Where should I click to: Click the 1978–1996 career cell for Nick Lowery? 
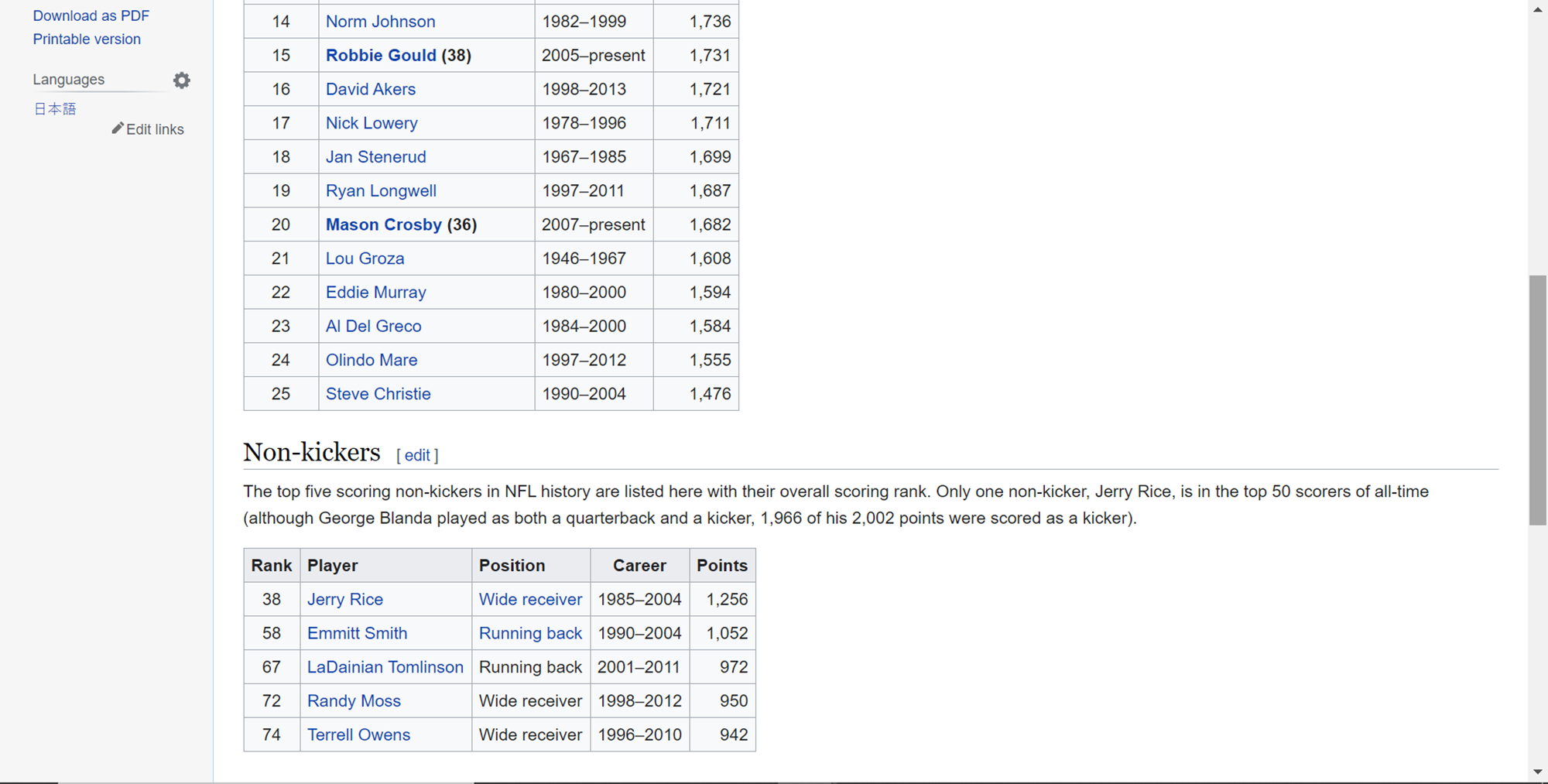[594, 123]
